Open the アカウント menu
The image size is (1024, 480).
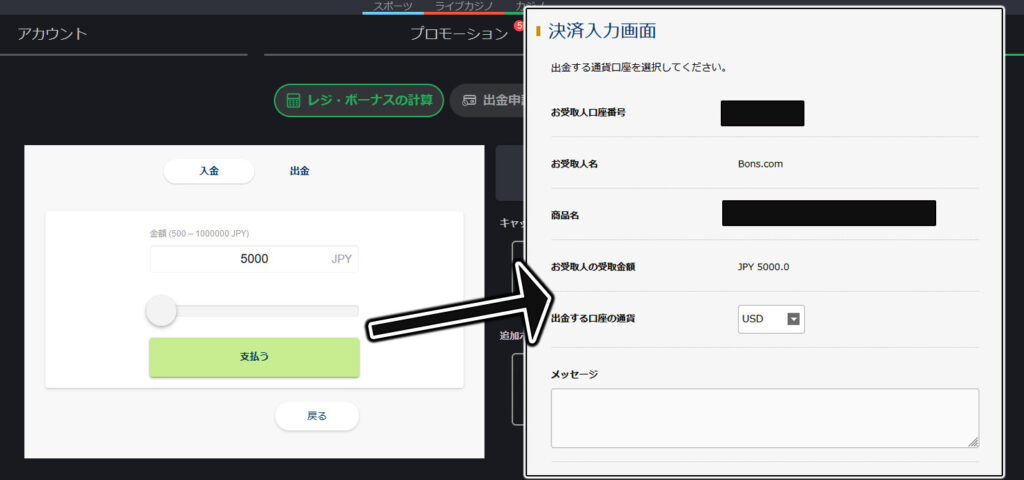point(53,34)
